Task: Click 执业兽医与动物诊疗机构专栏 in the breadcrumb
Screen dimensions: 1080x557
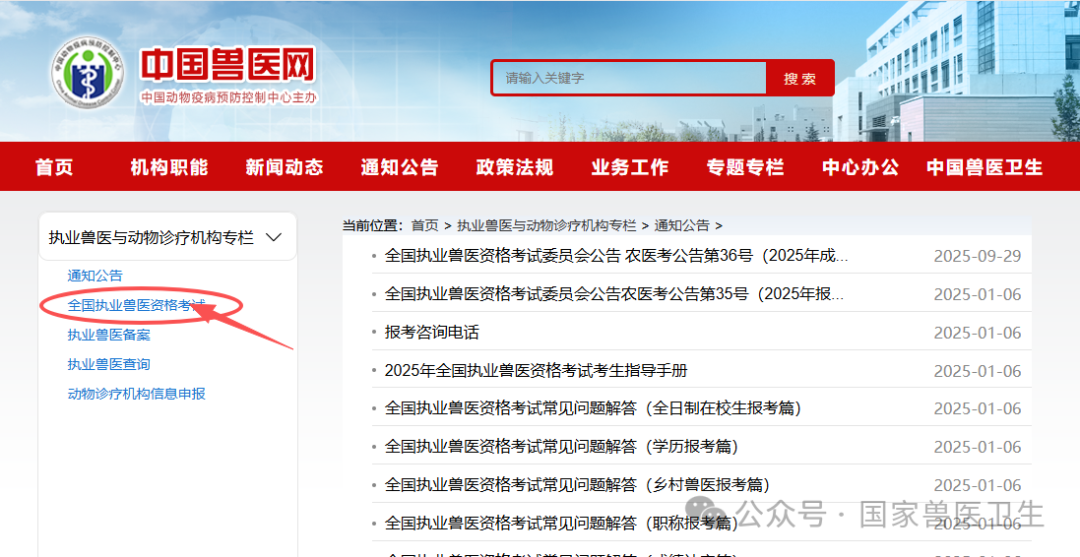Action: point(547,225)
